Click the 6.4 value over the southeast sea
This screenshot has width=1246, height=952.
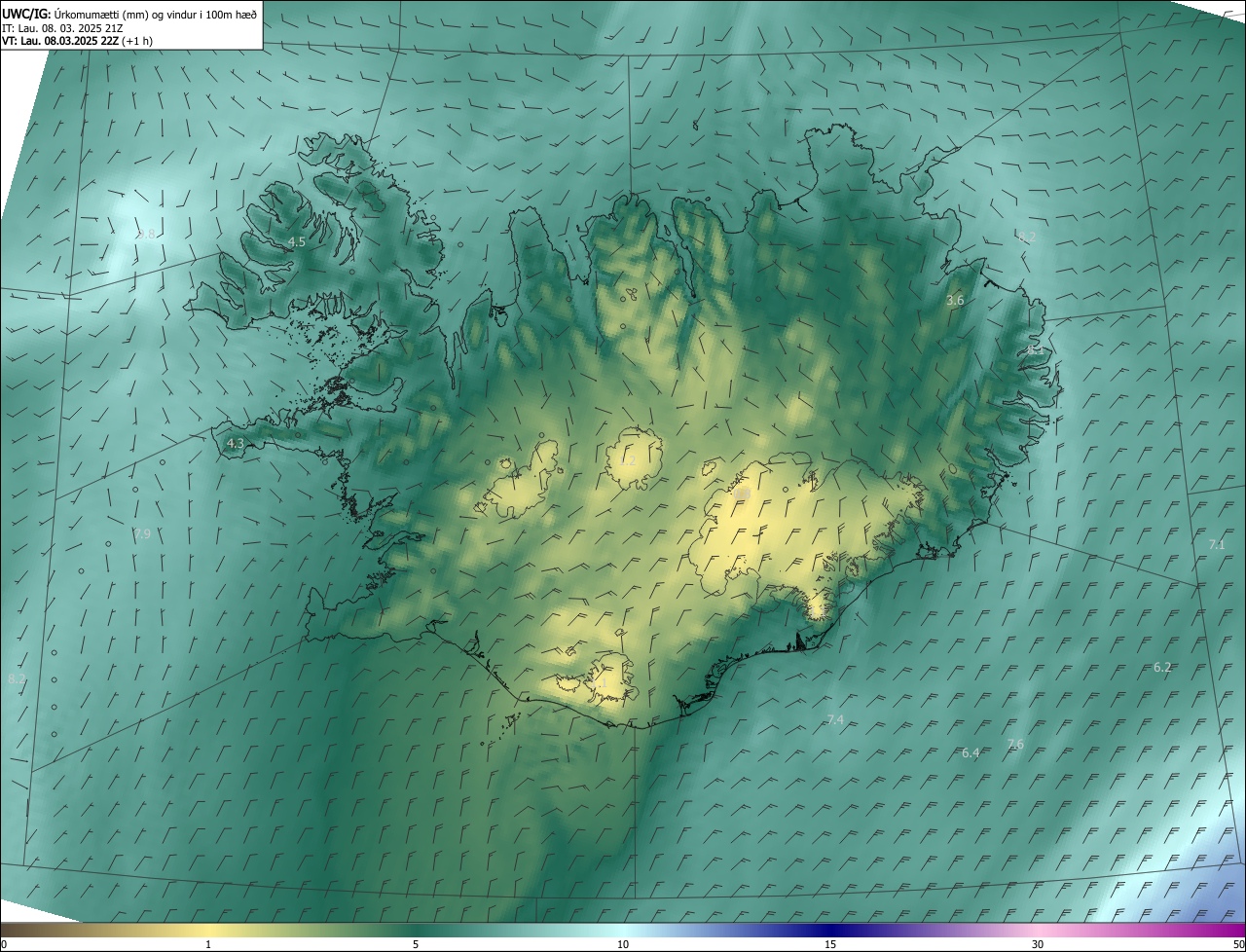click(971, 753)
